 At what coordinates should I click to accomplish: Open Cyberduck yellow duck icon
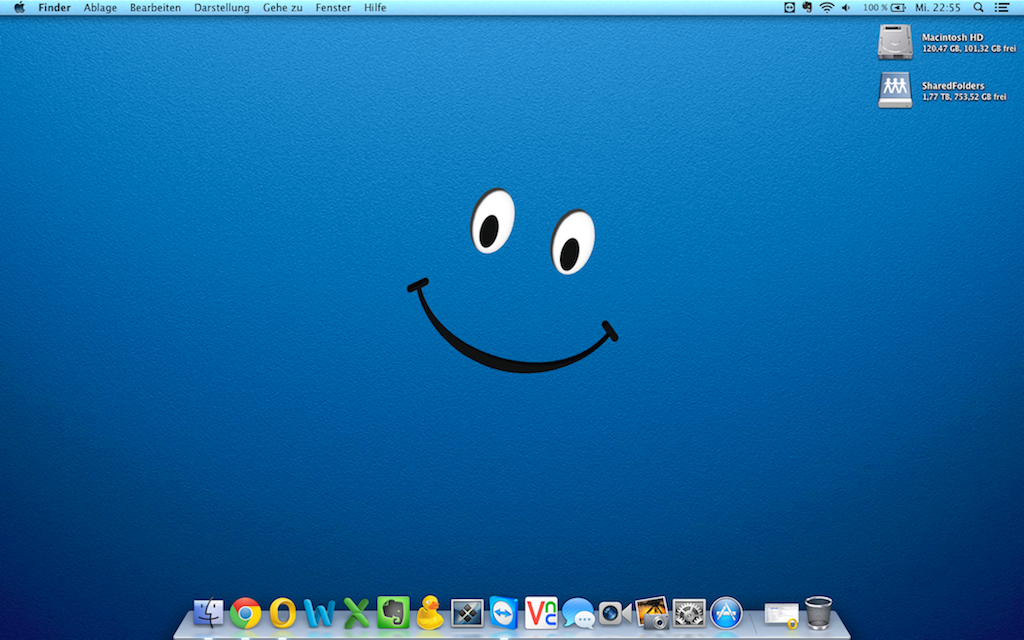coord(430,612)
